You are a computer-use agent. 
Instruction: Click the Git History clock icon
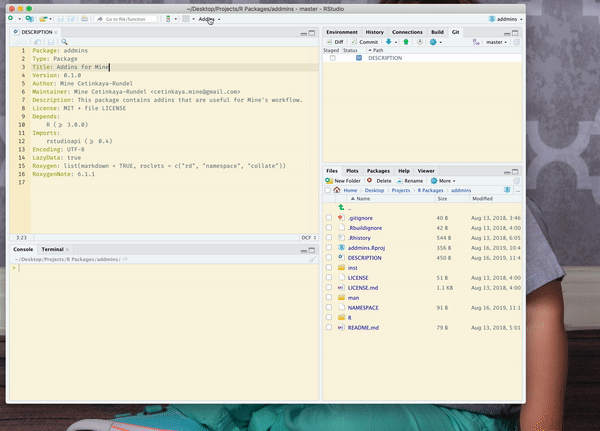(420, 42)
